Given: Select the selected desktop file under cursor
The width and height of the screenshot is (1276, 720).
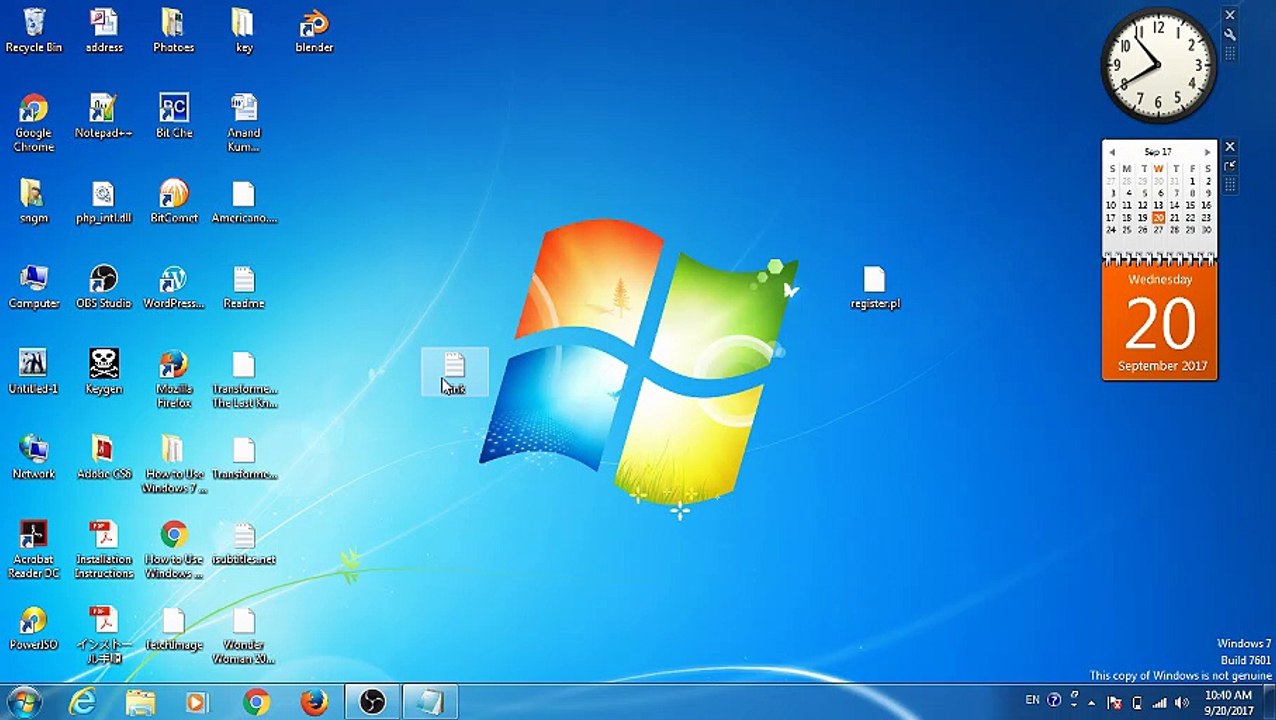Looking at the screenshot, I should pyautogui.click(x=454, y=372).
